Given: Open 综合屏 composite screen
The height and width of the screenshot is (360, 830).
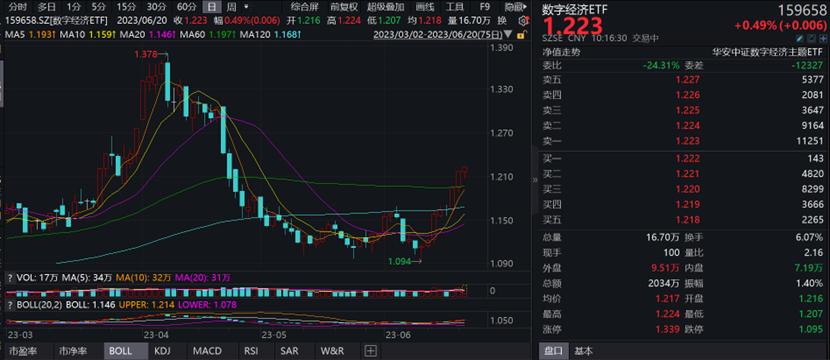Looking at the screenshot, I should [304, 7].
